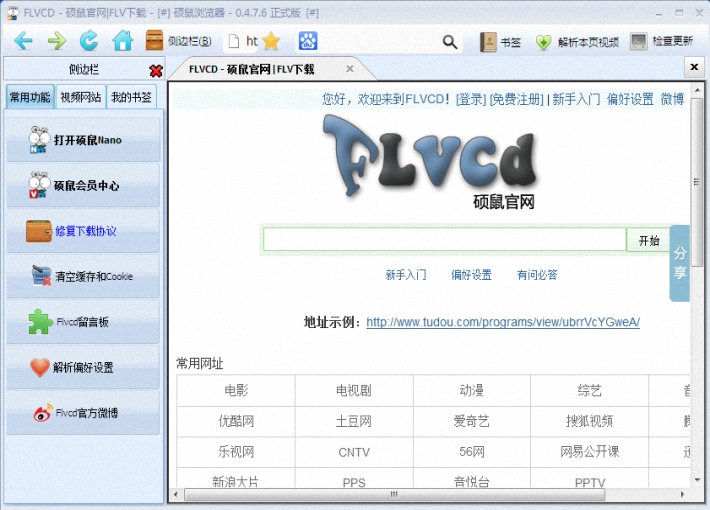Screen dimensions: 710x510
Task: Open 硕鼠会员中心 member center
Action: click(x=83, y=185)
